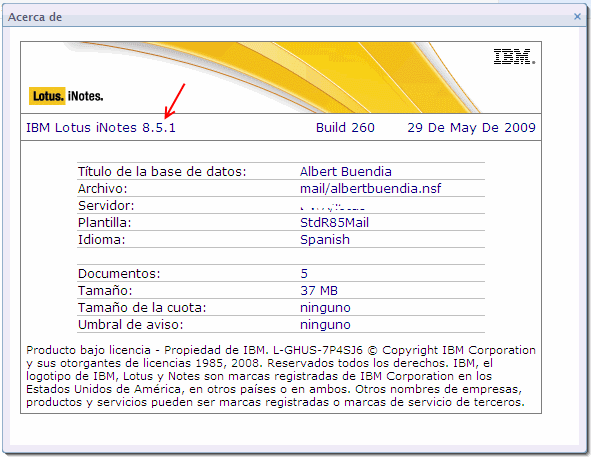591x457 pixels.
Task: Click the 'Servidor:' label
Action: pos(106,205)
